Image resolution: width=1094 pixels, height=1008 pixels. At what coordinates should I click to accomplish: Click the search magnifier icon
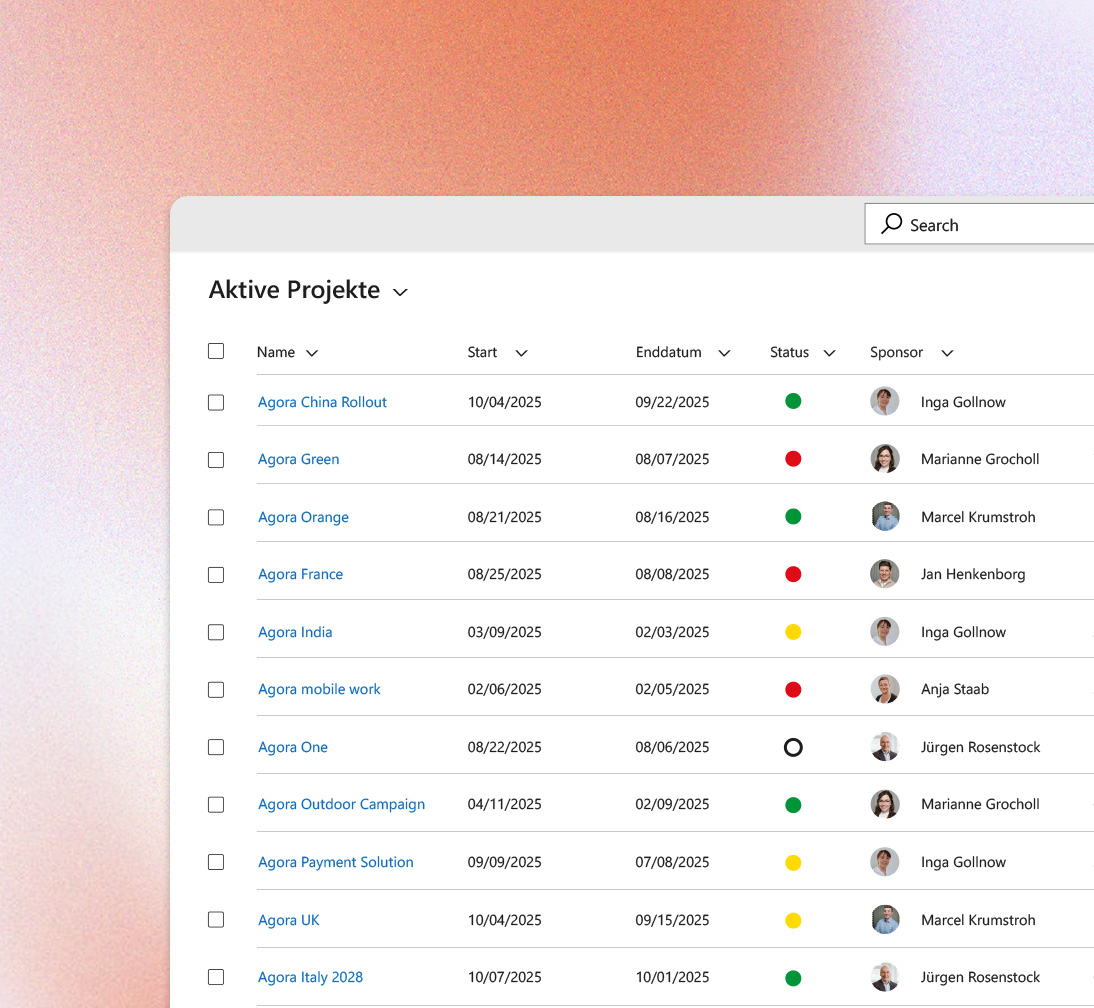point(891,224)
